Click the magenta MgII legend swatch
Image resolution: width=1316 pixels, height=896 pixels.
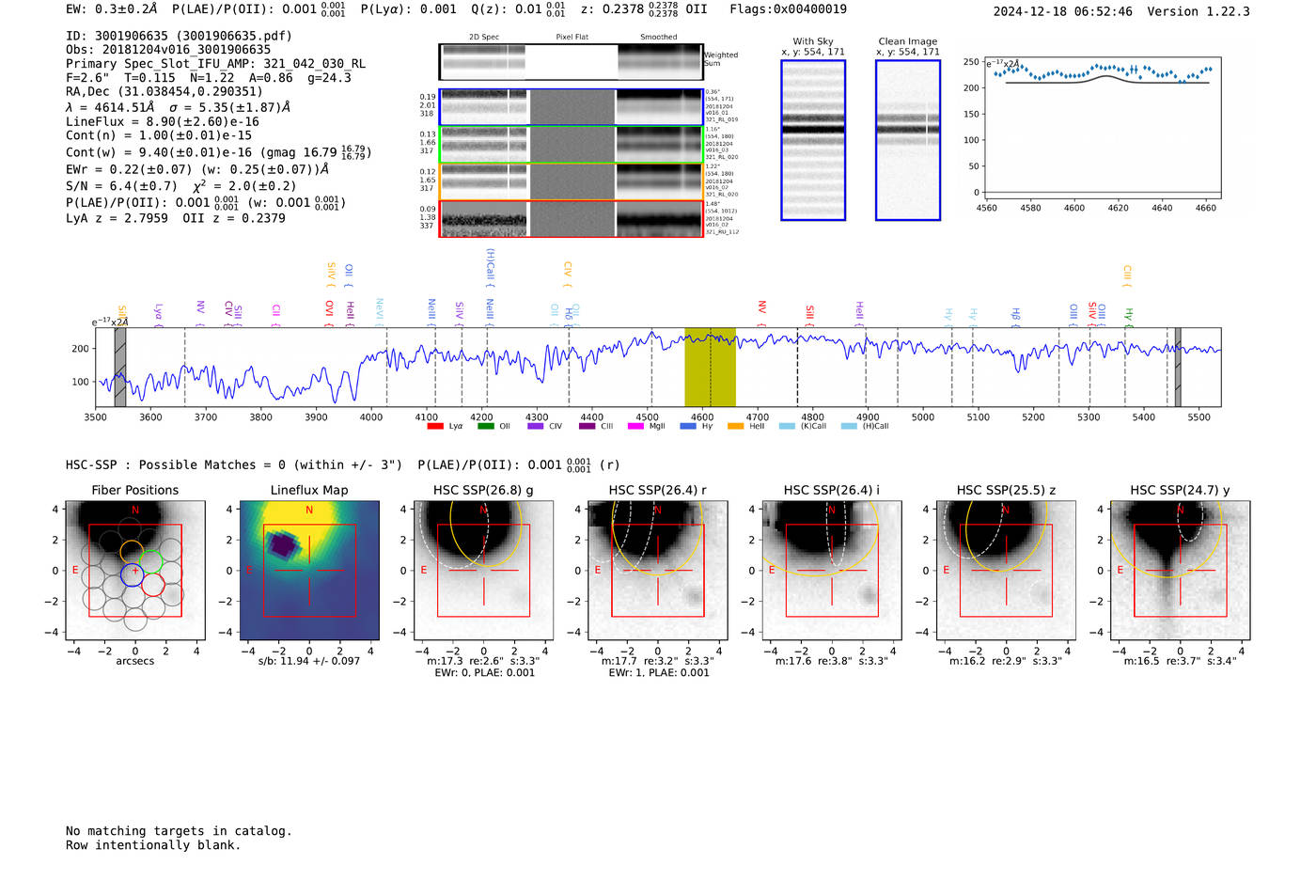(634, 426)
